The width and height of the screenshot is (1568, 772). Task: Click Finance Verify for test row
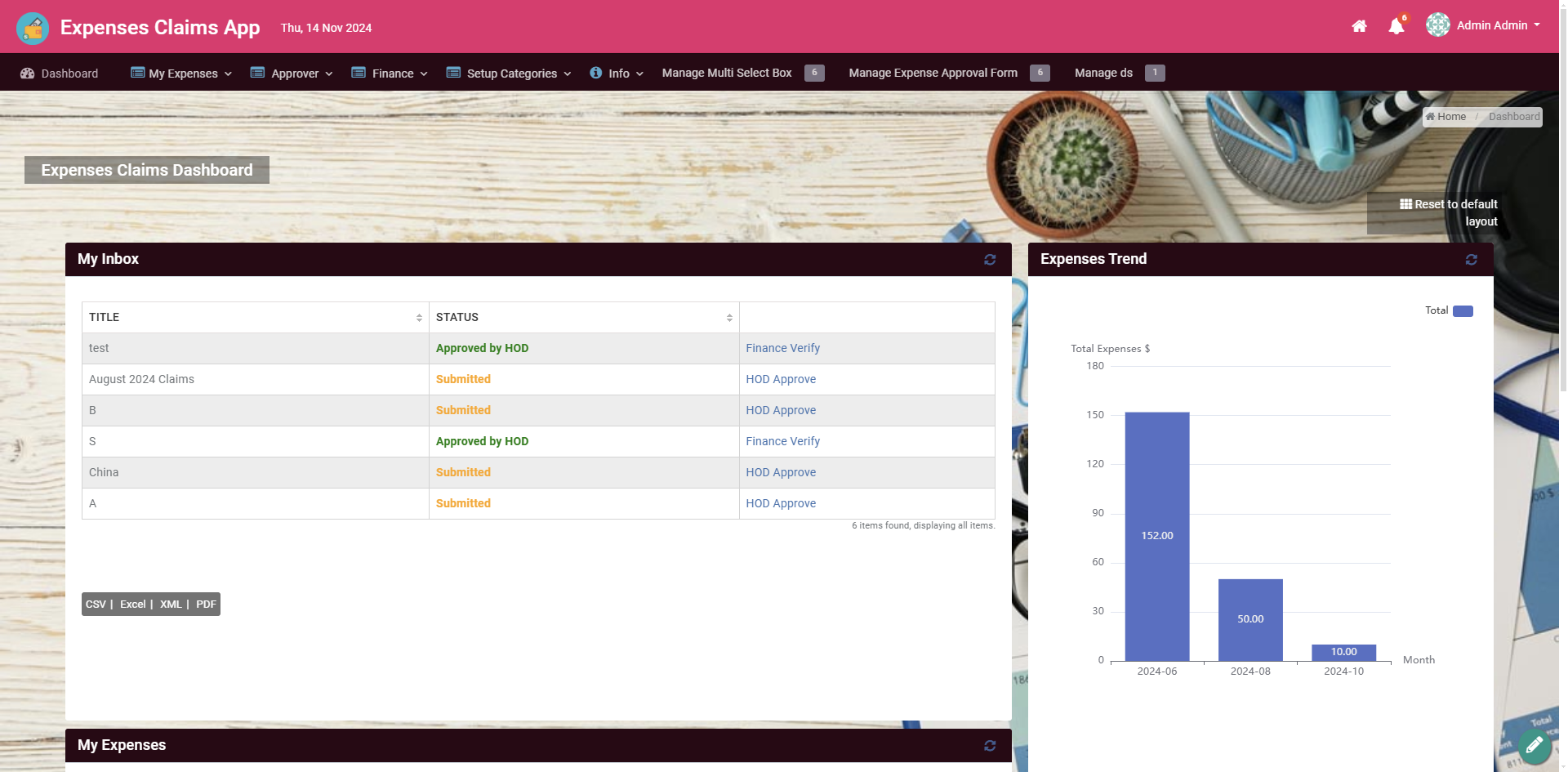tap(782, 348)
